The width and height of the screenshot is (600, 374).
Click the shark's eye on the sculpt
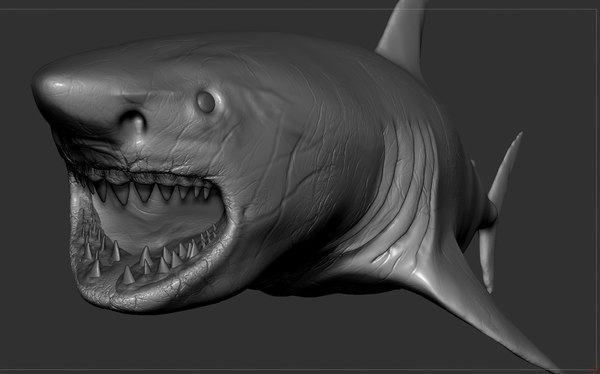[x=206, y=102]
